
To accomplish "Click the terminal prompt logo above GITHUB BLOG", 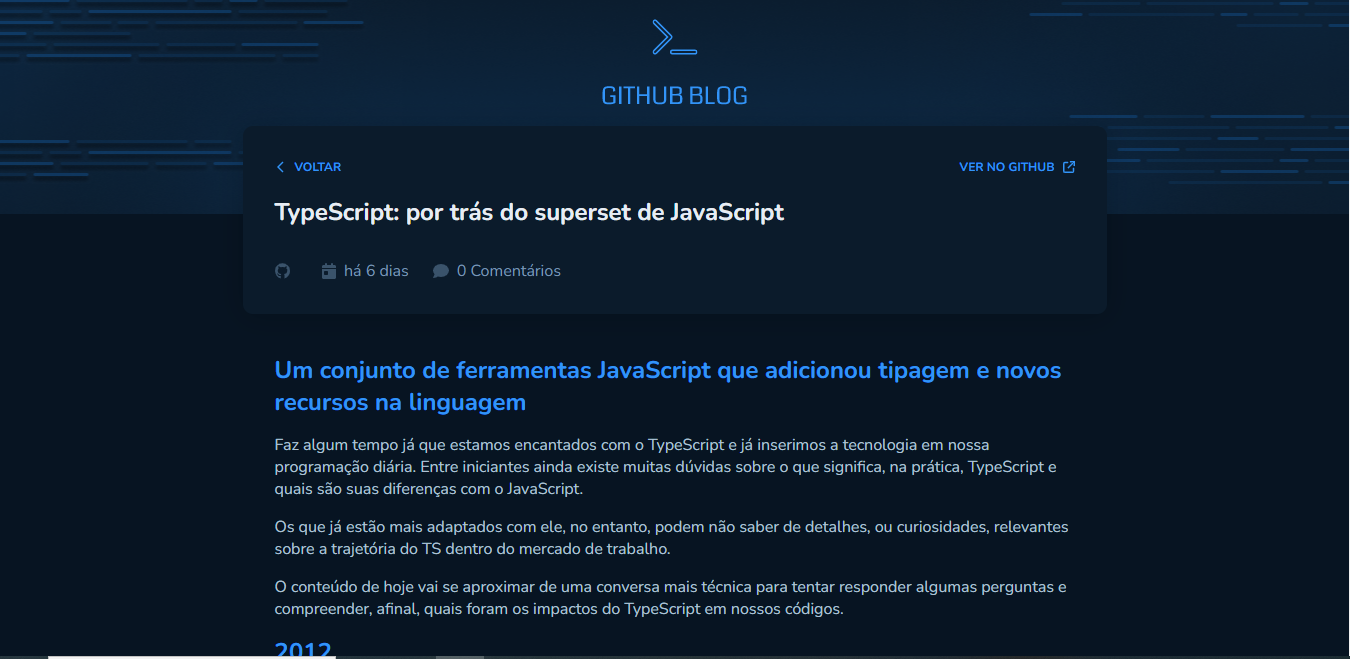I will 674,36.
